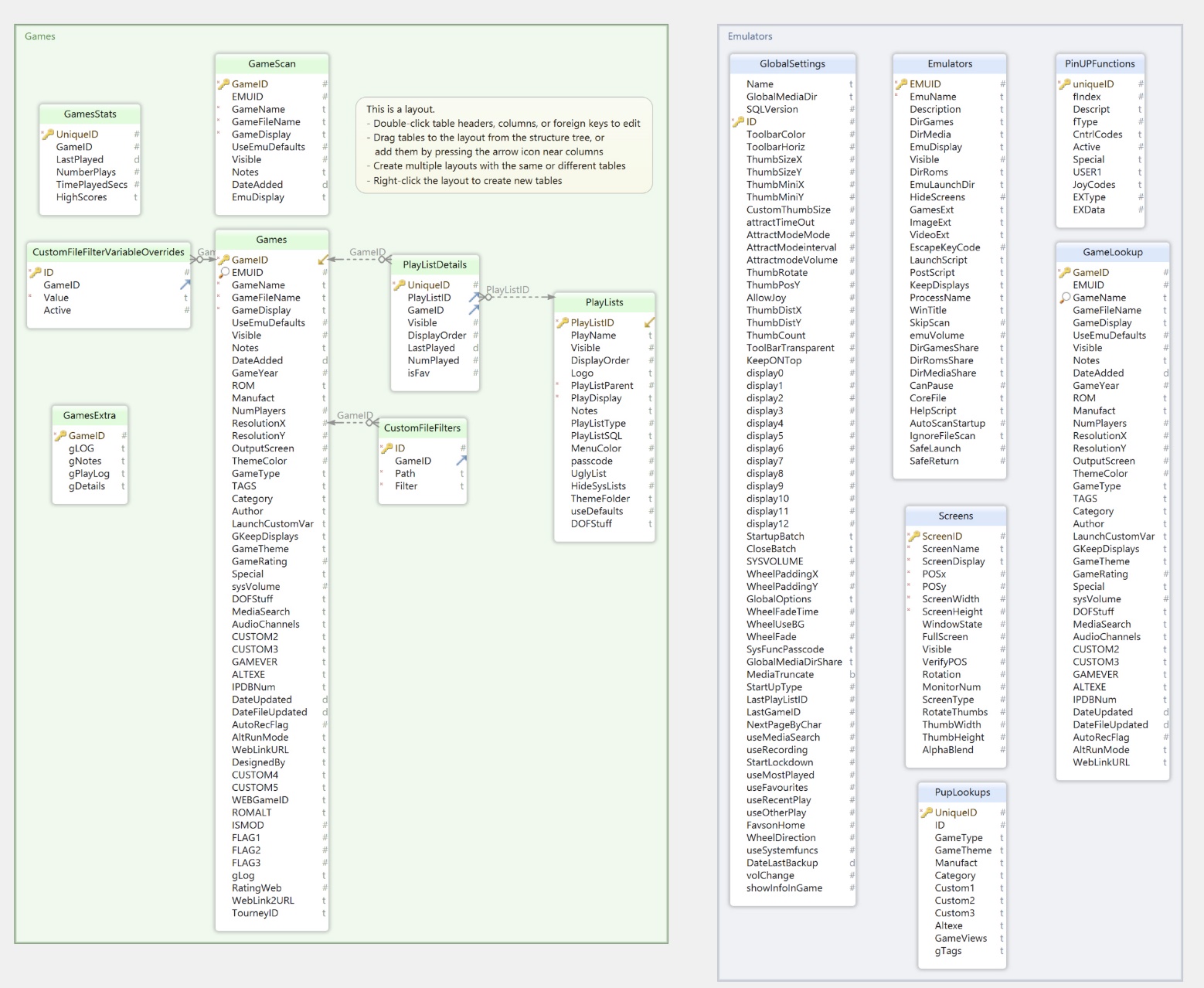Click the key icon next to GamesStats UniqueID

click(48, 135)
